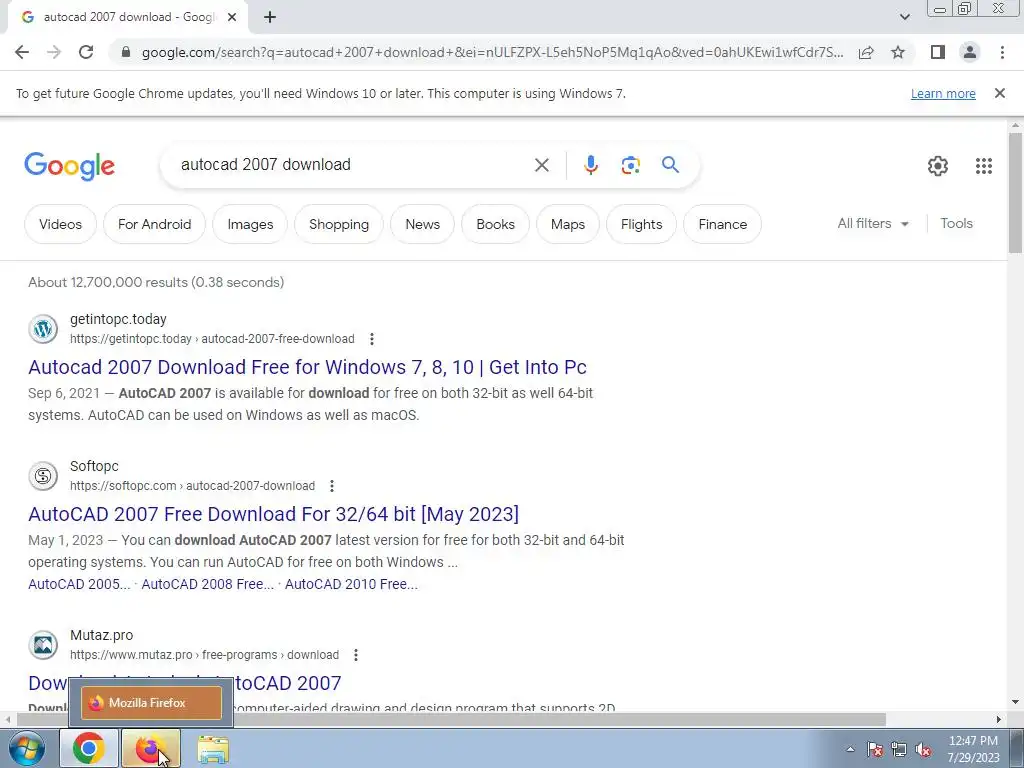
Task: Open the Learn more link
Action: point(943,93)
